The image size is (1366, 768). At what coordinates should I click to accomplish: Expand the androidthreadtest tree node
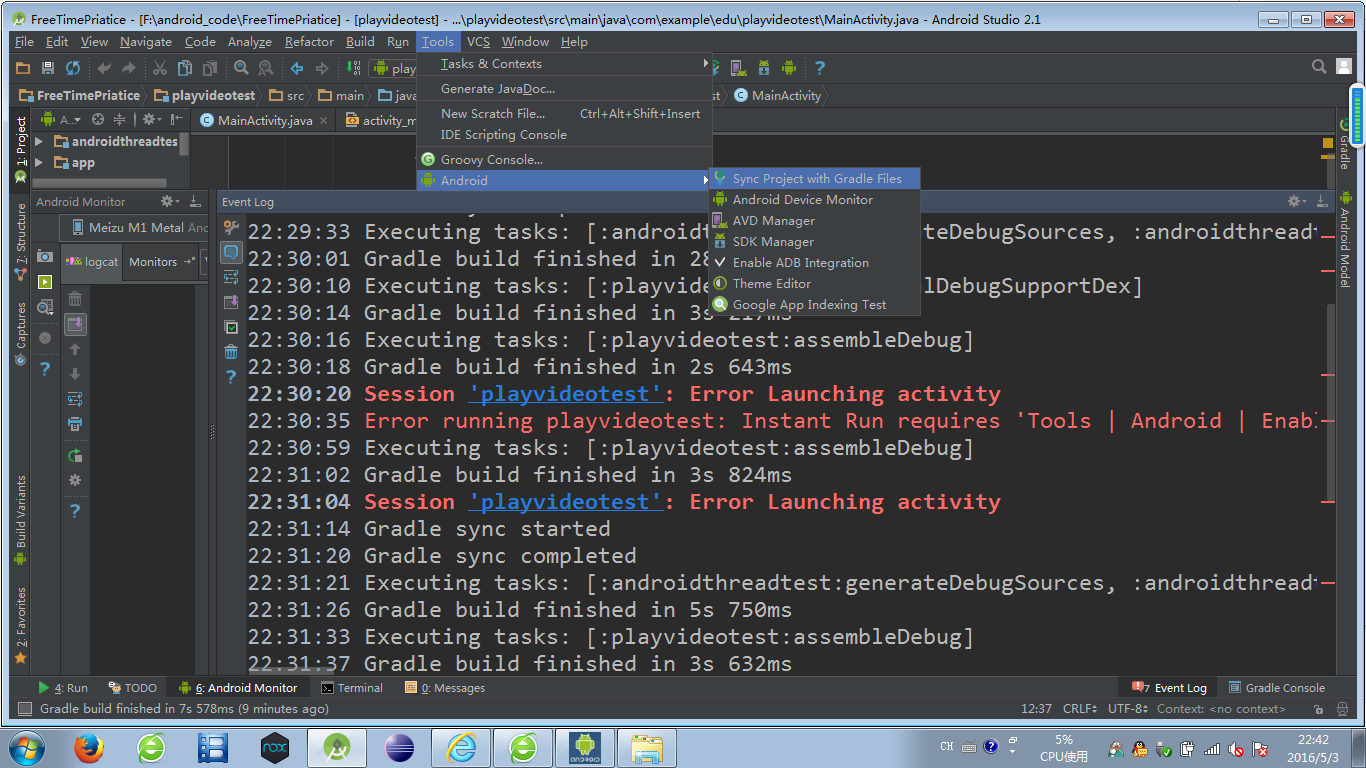39,142
